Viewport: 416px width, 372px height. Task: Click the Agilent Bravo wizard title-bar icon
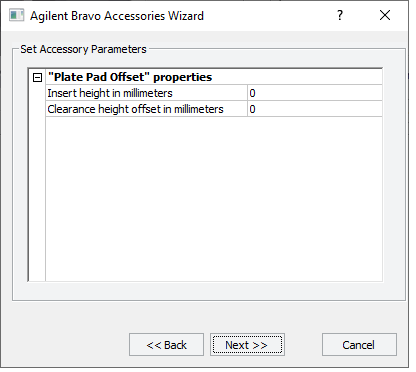tap(16, 15)
